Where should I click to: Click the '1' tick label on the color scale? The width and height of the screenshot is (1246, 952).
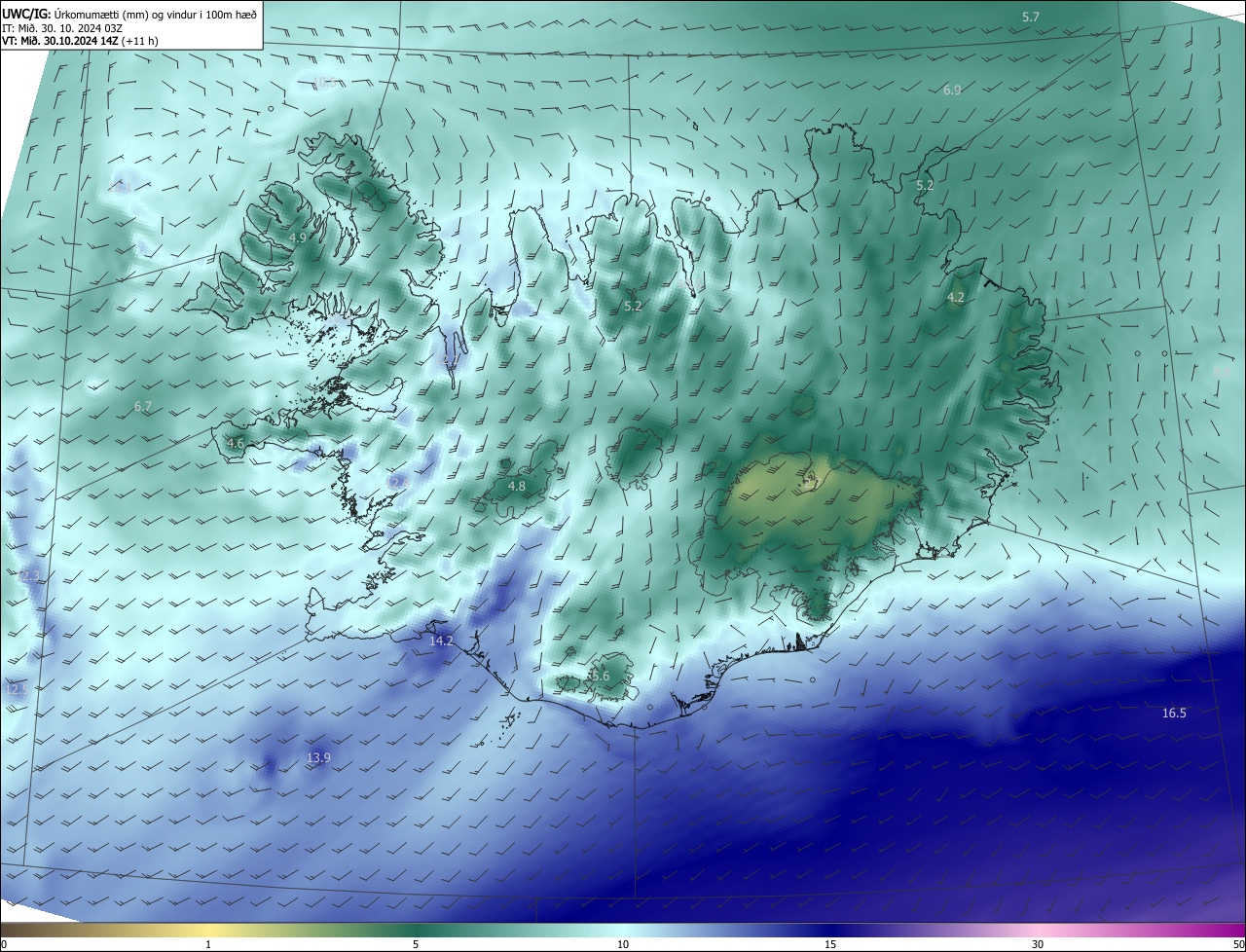pyautogui.click(x=208, y=944)
